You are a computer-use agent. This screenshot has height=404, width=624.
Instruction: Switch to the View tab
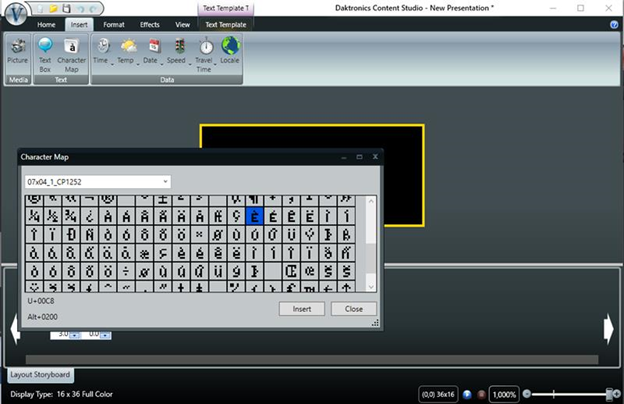tap(183, 25)
